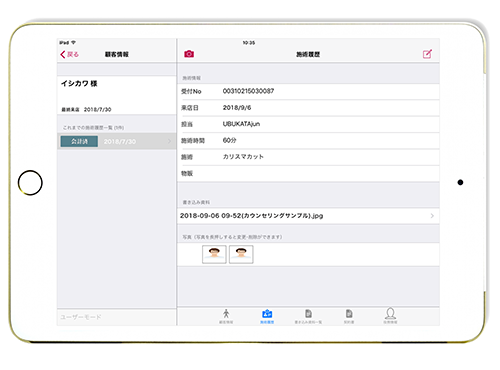Tap the visit date 2018/9/6

(237, 108)
